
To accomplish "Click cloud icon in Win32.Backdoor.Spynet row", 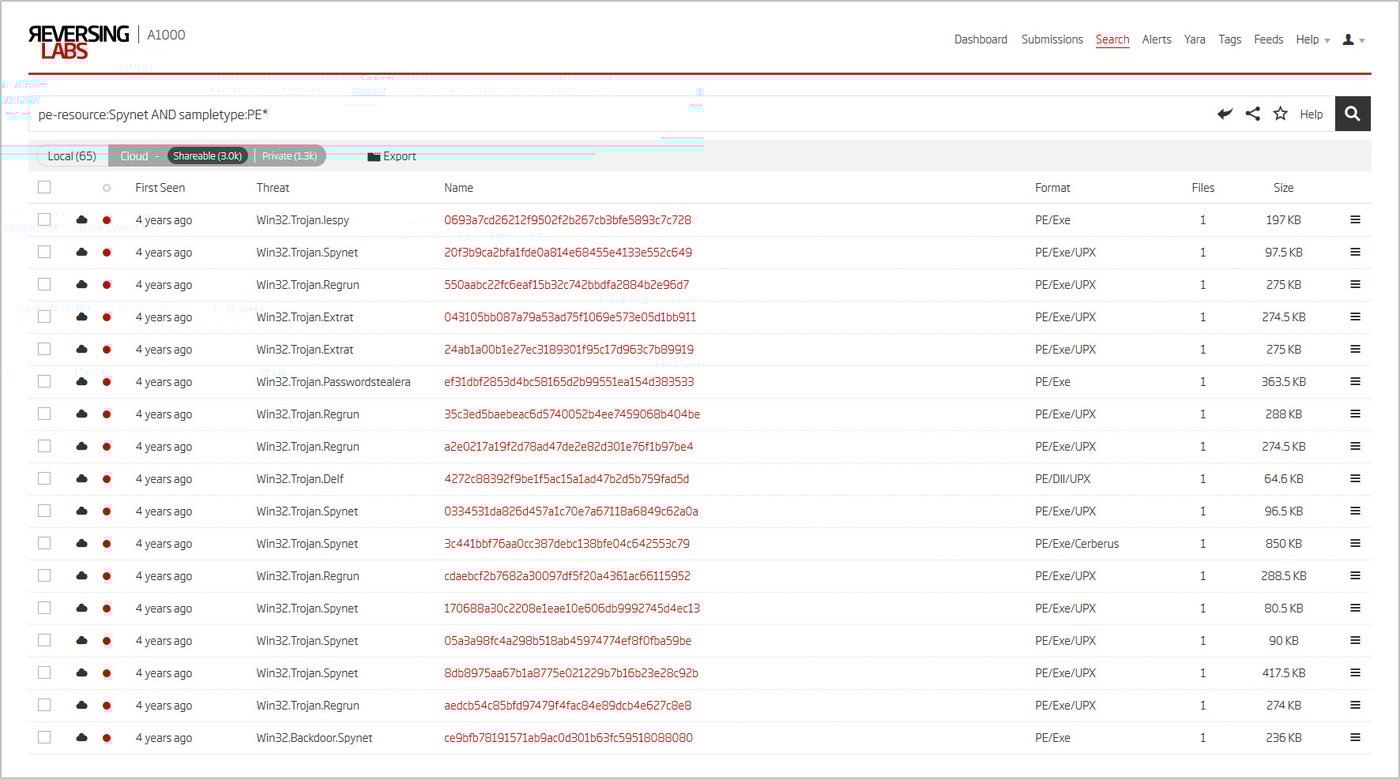I will (82, 738).
